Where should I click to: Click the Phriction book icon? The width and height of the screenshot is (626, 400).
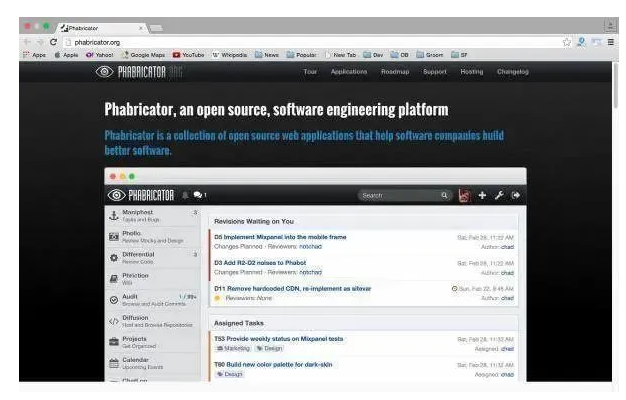point(114,279)
